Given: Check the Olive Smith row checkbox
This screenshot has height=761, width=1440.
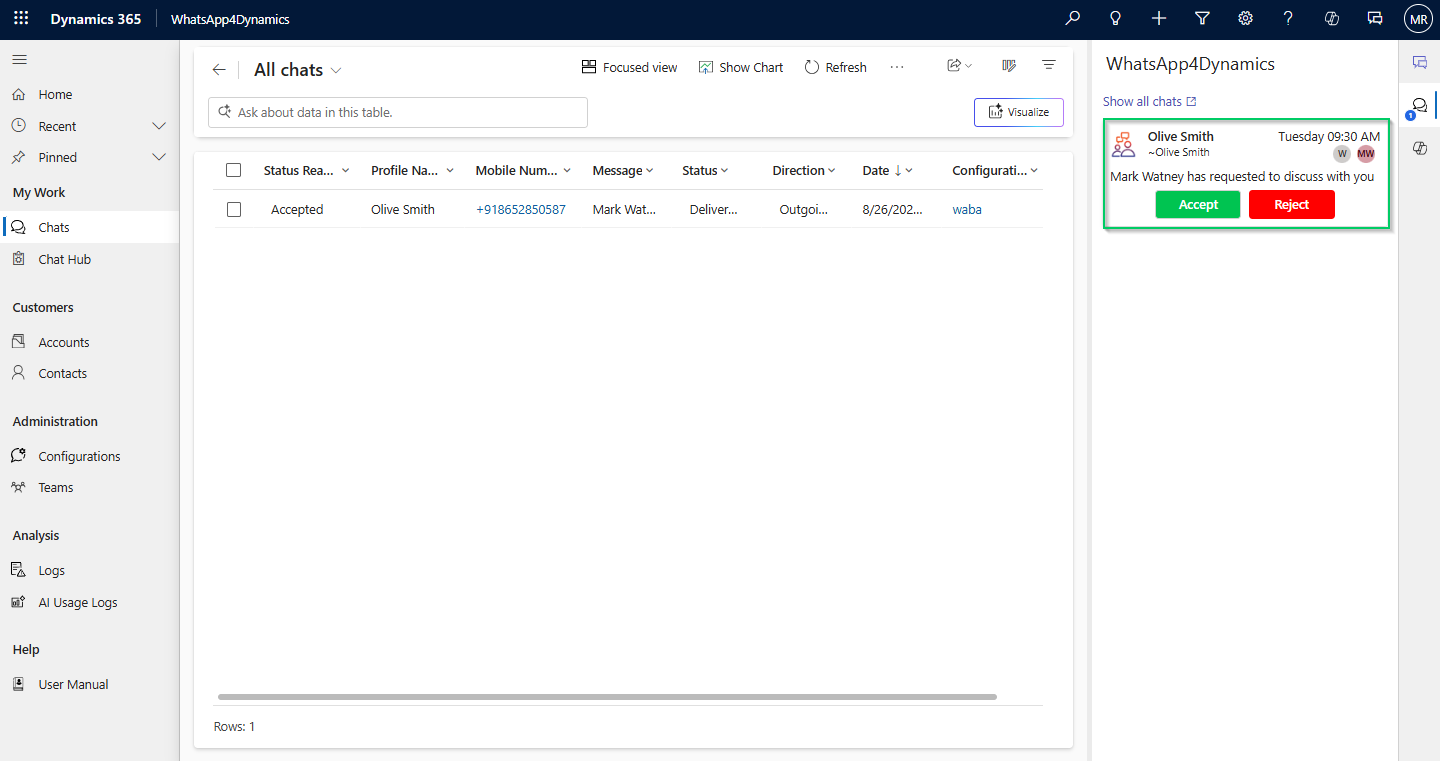Looking at the screenshot, I should point(234,210).
